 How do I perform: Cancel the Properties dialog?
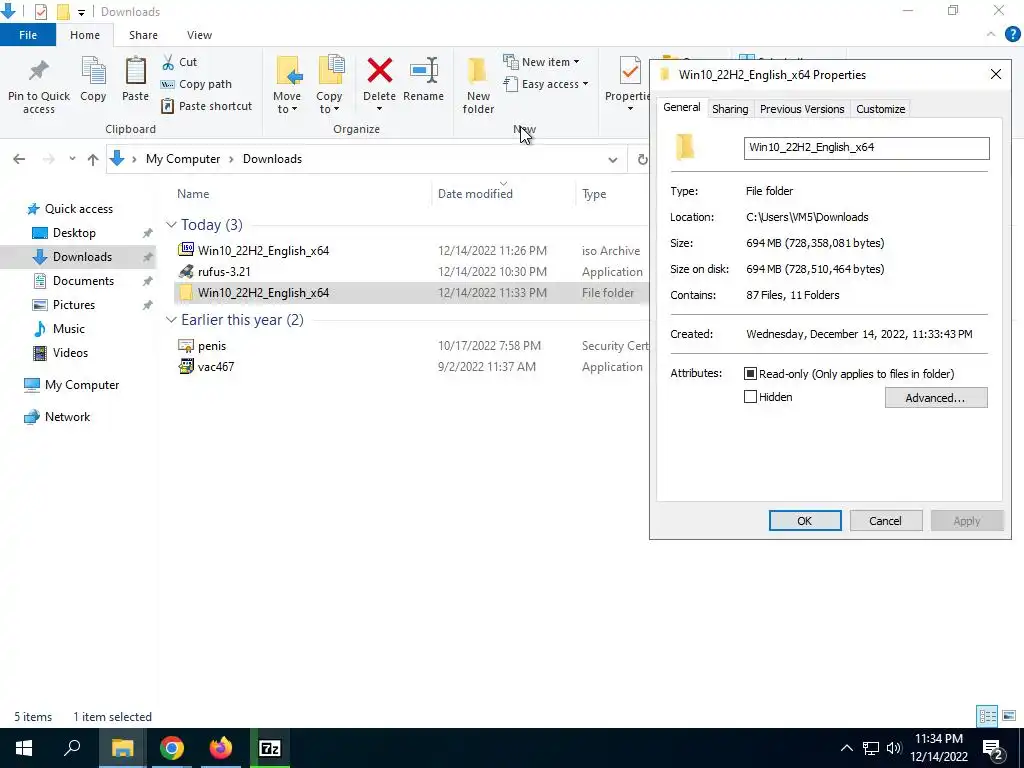click(x=886, y=520)
